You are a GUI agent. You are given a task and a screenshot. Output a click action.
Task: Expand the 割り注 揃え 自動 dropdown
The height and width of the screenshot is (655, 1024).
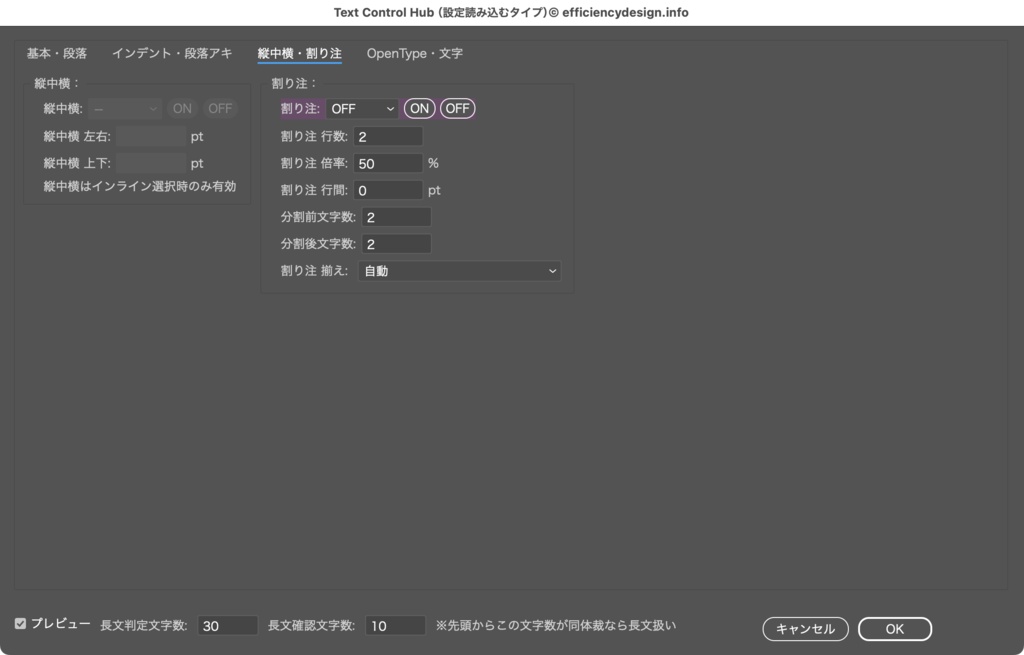point(460,270)
